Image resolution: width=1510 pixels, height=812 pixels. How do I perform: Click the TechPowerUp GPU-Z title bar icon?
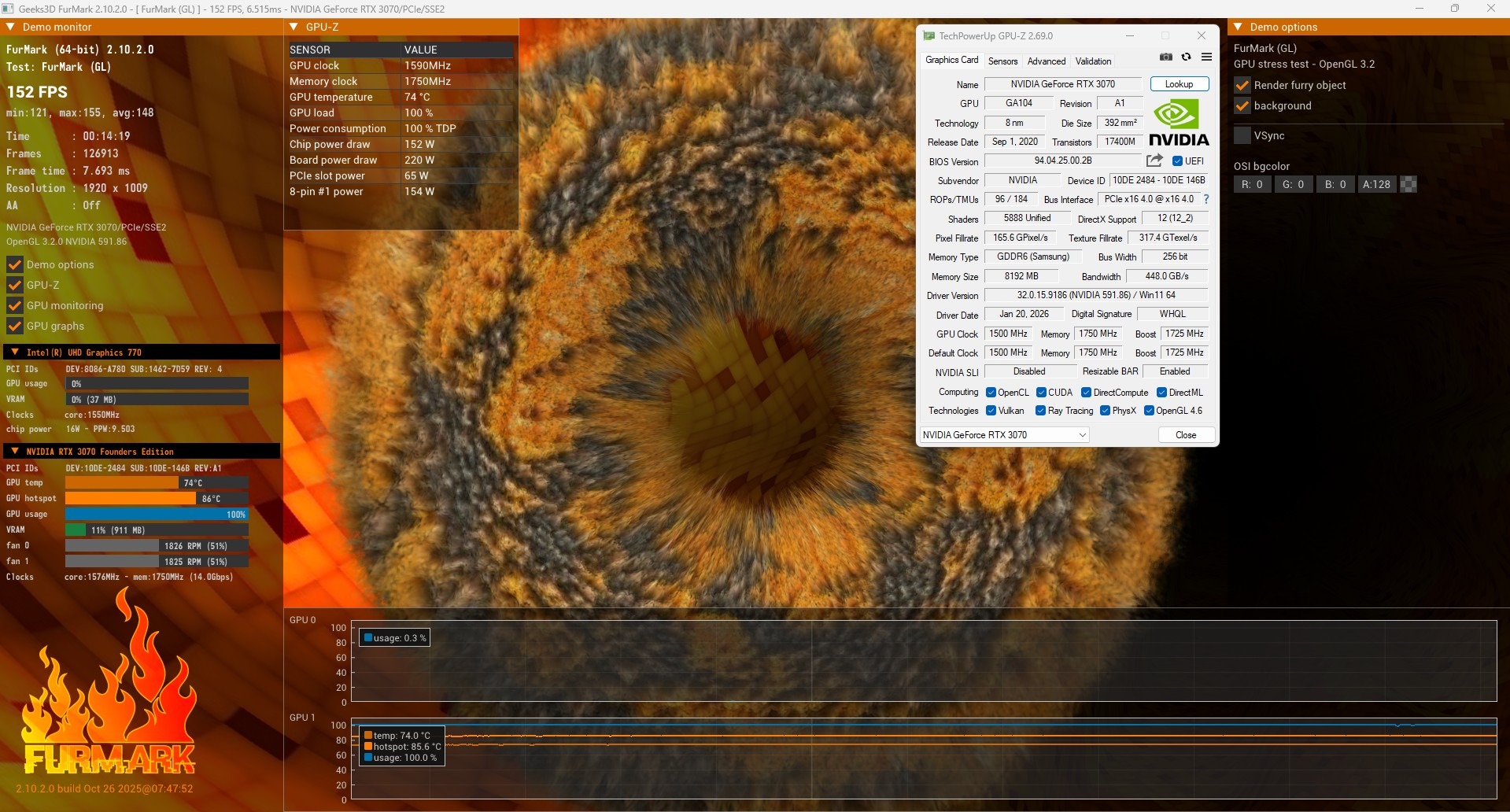point(929,36)
